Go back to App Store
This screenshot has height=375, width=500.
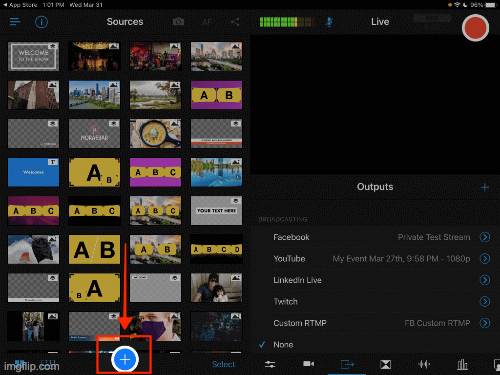(20, 5)
